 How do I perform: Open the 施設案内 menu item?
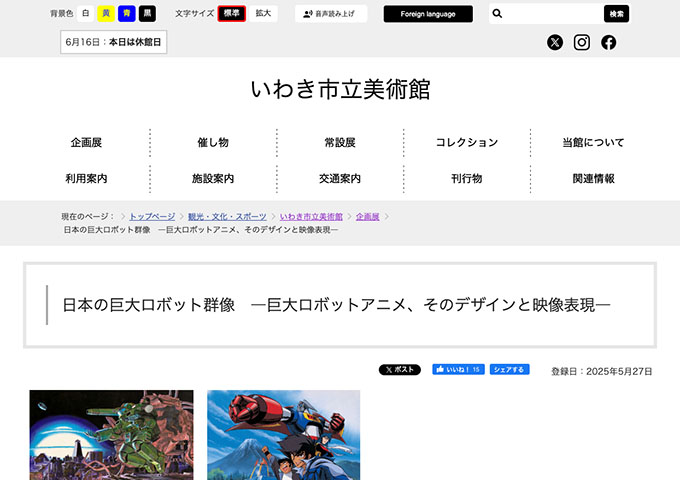pyautogui.click(x=213, y=178)
